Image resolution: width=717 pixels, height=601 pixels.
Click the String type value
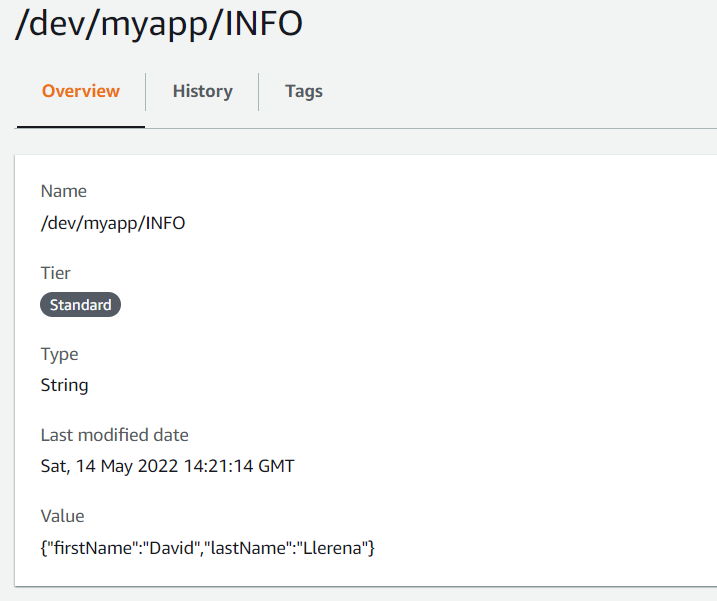[x=64, y=385]
